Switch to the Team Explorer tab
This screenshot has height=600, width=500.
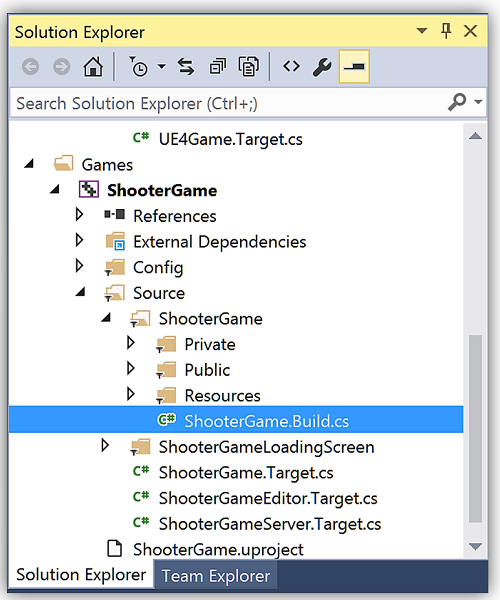click(216, 576)
